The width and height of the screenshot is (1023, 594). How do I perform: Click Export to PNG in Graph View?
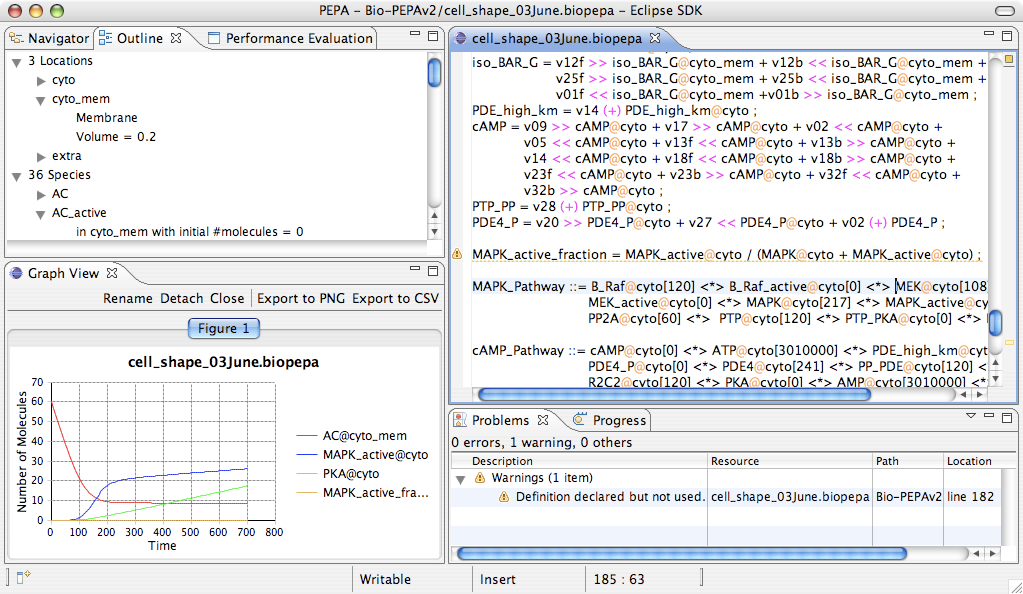click(301, 298)
